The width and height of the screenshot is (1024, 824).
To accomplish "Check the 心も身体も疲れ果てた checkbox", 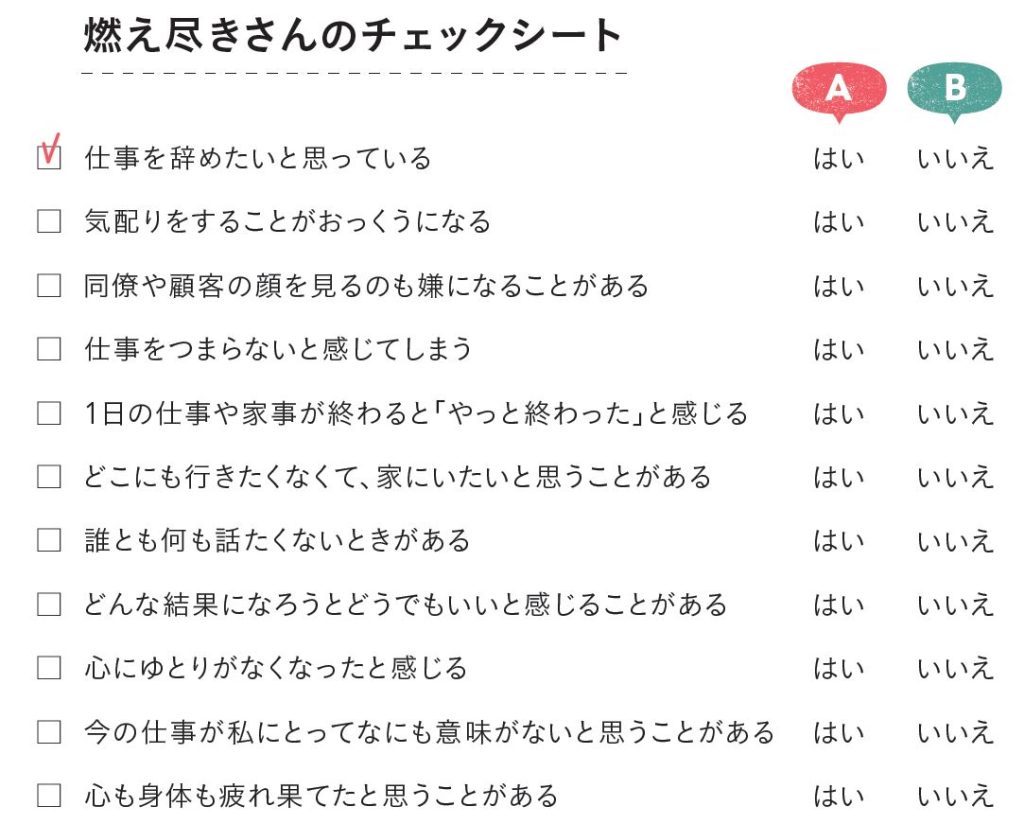I will (49, 796).
